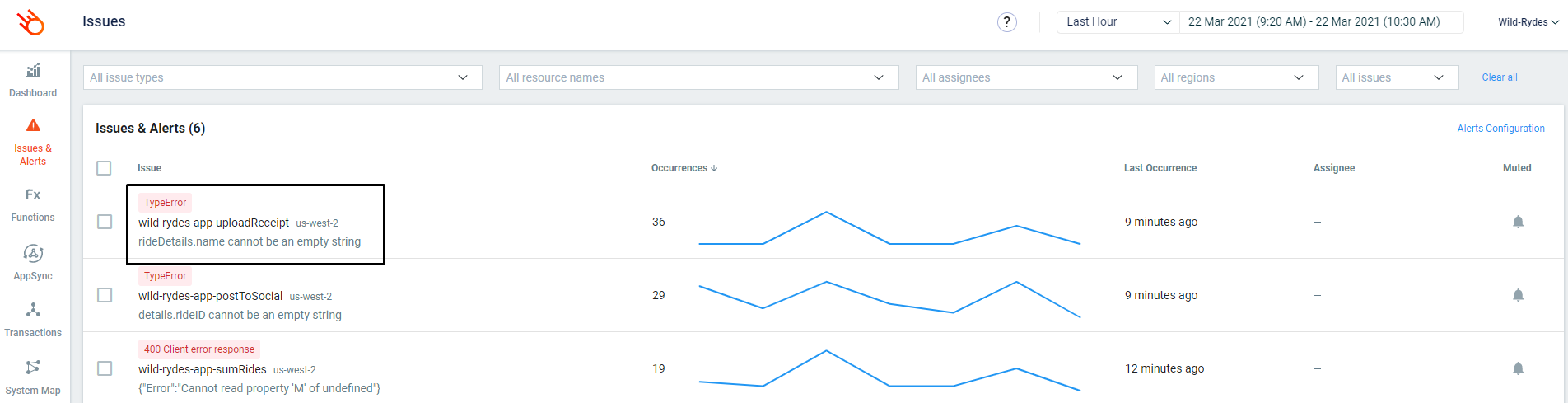1568x403 pixels.
Task: Toggle the select-all issues checkbox
Action: coord(104,168)
